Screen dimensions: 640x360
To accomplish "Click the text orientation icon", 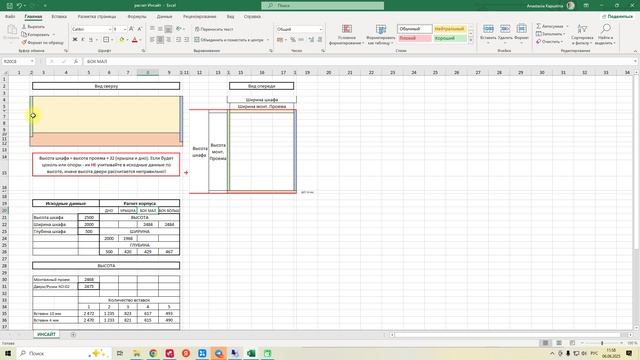I will coord(179,29).
